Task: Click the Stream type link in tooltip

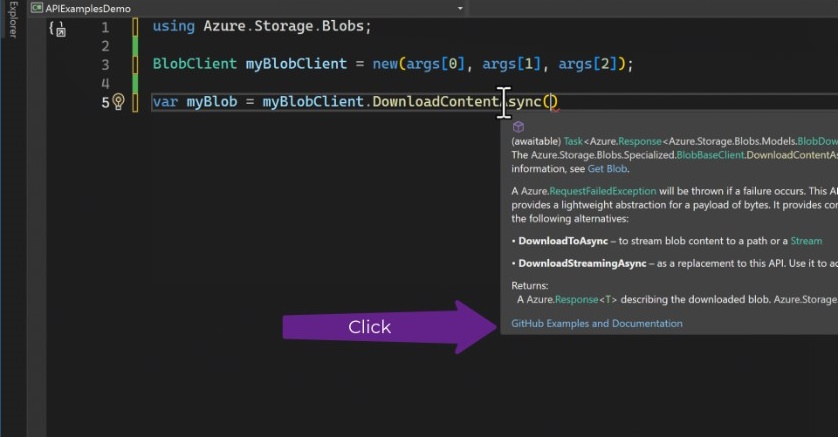Action: click(806, 241)
